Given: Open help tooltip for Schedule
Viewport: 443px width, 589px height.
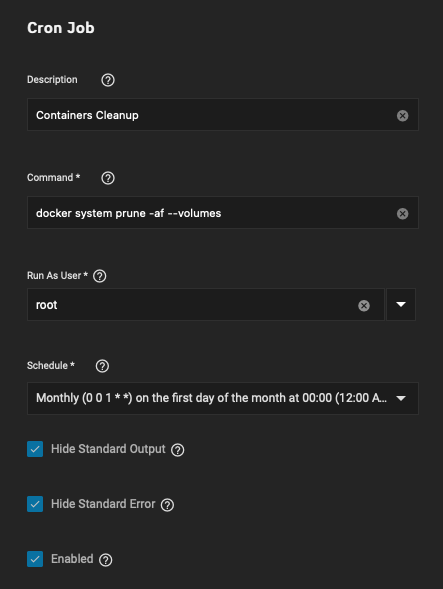Looking at the screenshot, I should (x=102, y=366).
